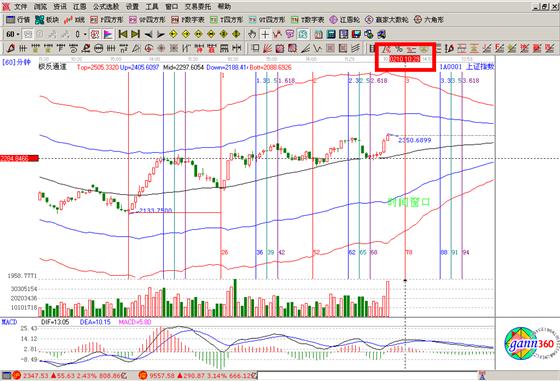Toggle the crosshair cursor button
The height and width of the screenshot is (381, 560).
(265, 34)
